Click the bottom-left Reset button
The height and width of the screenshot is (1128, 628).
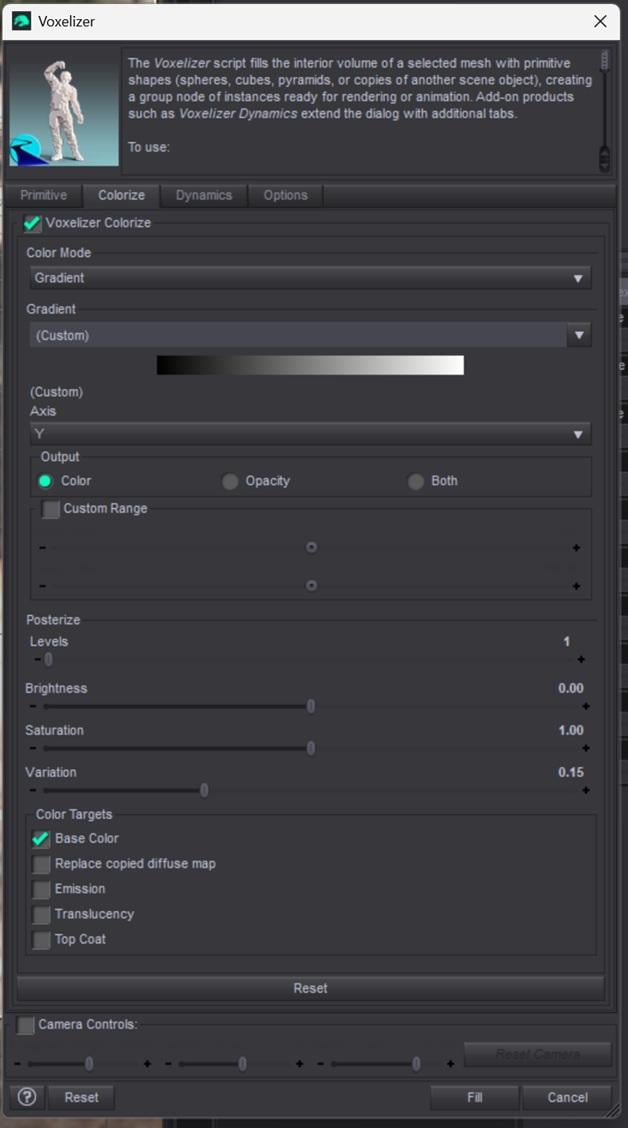(x=81, y=1097)
